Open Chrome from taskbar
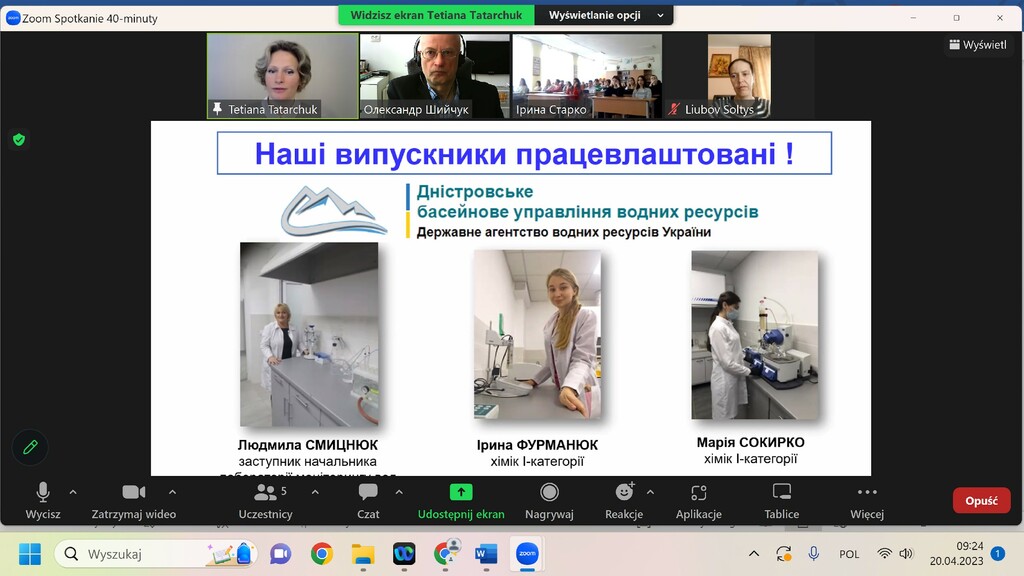This screenshot has height=576, width=1024. click(x=321, y=554)
